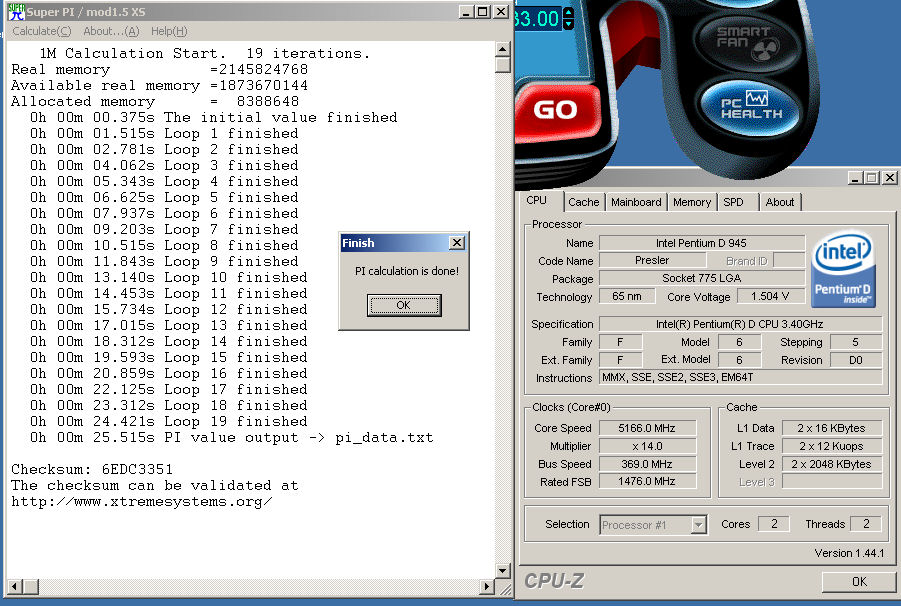Click the 'Socket 775 LGA' package field
This screenshot has height=606, width=901.
[702, 279]
